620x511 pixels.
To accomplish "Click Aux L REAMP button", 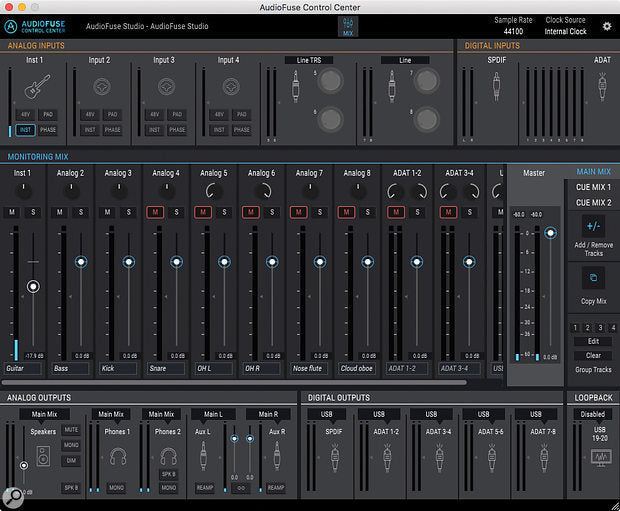I will pos(205,488).
